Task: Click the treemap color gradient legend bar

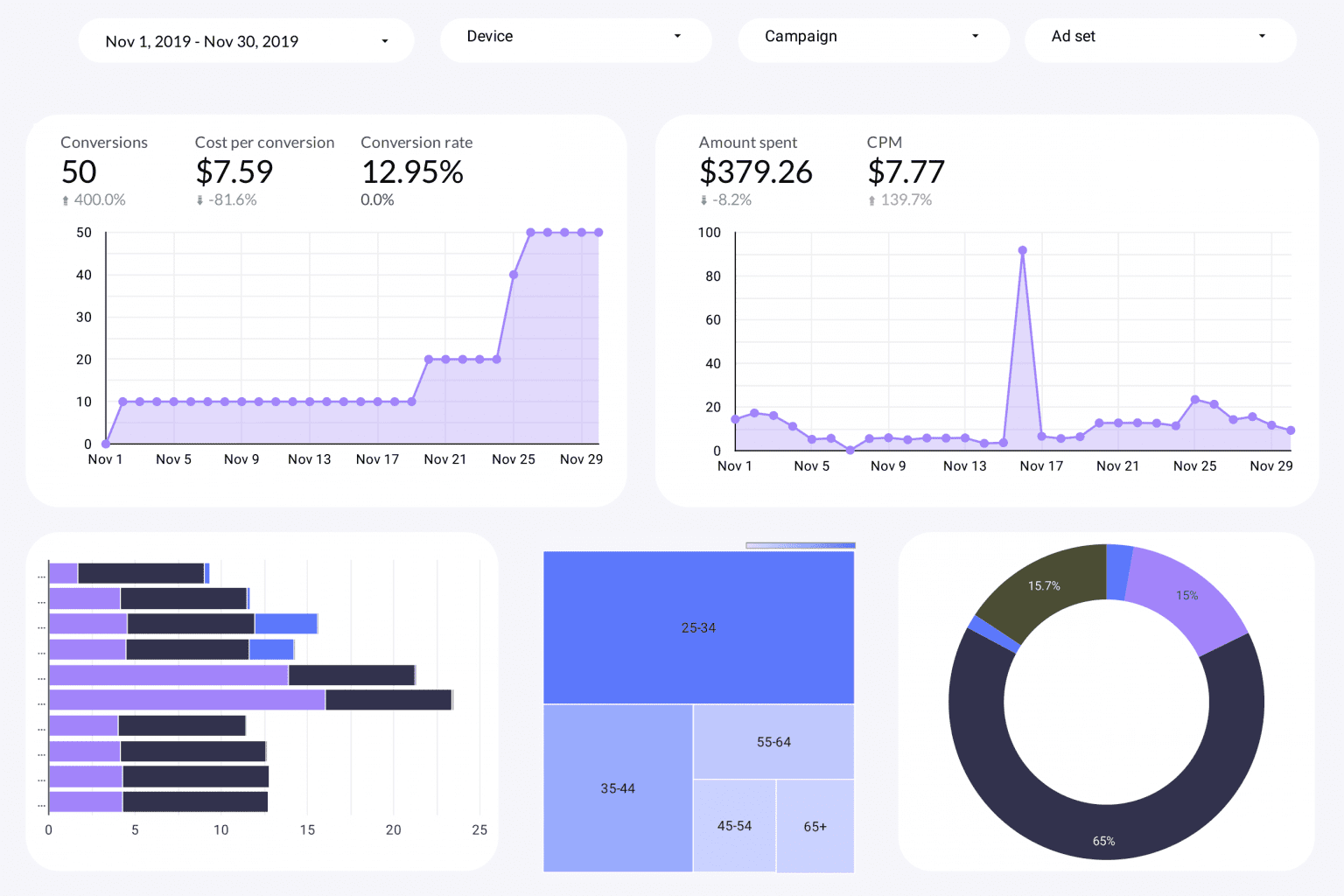Action: click(x=800, y=545)
